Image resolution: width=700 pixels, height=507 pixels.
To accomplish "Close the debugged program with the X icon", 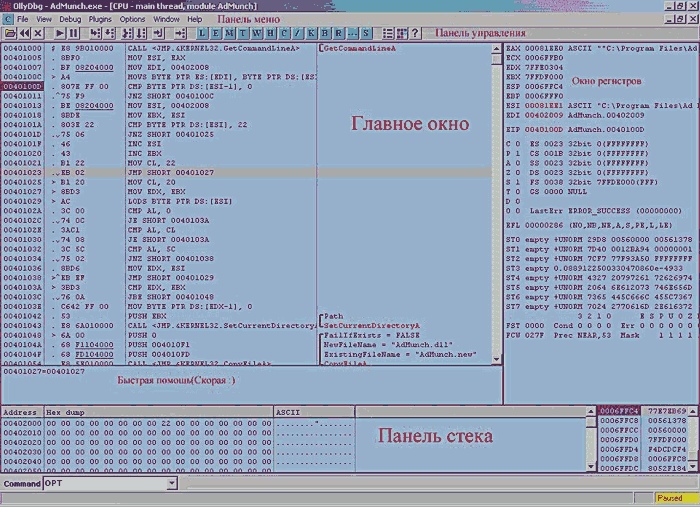I will click(38, 34).
